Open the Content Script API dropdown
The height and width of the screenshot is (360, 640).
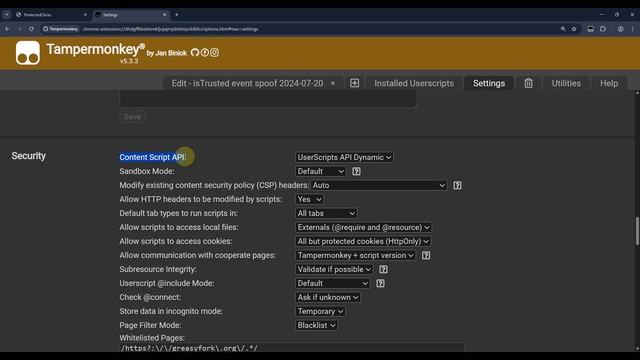[x=344, y=157]
